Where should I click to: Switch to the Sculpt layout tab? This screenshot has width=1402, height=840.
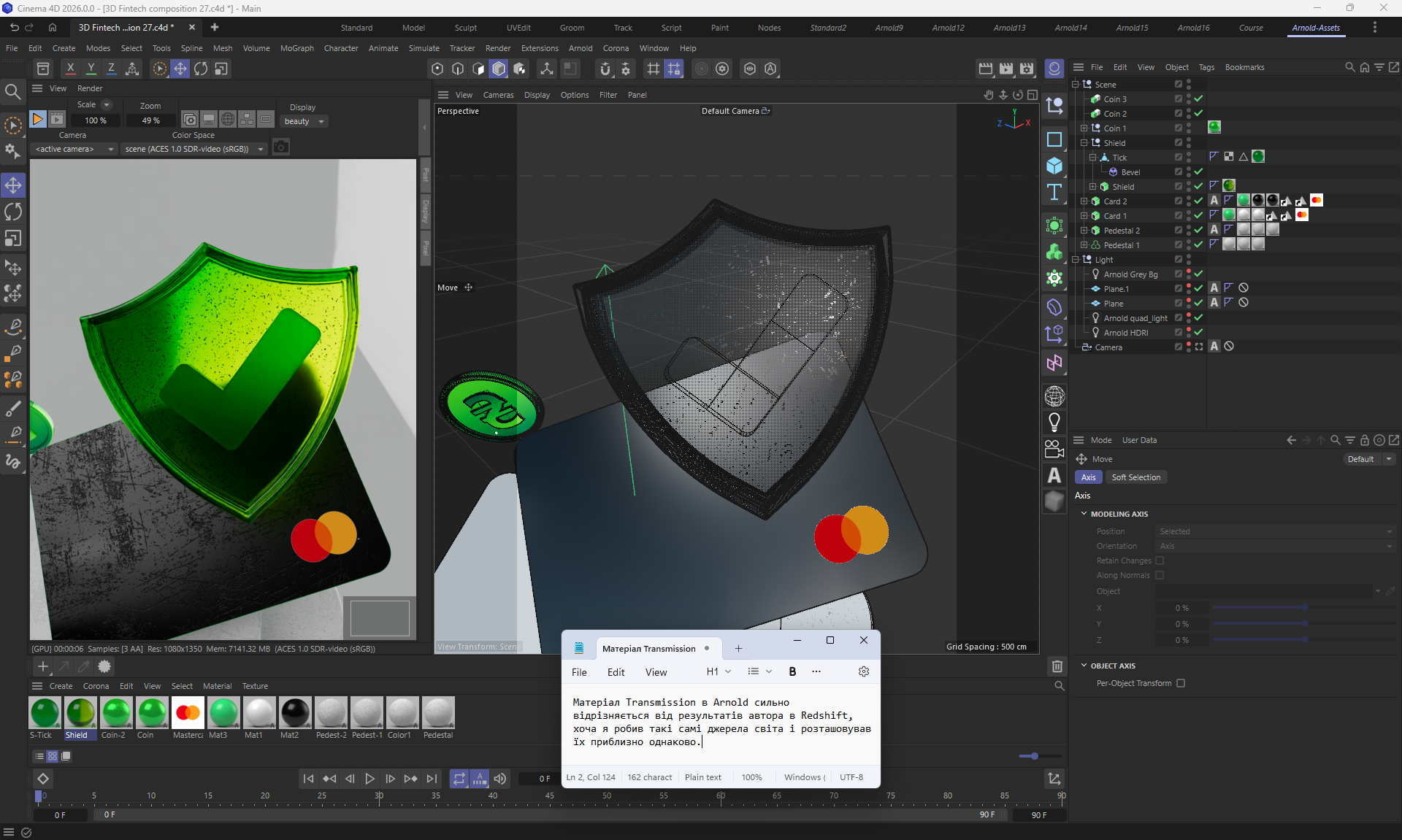[x=465, y=28]
